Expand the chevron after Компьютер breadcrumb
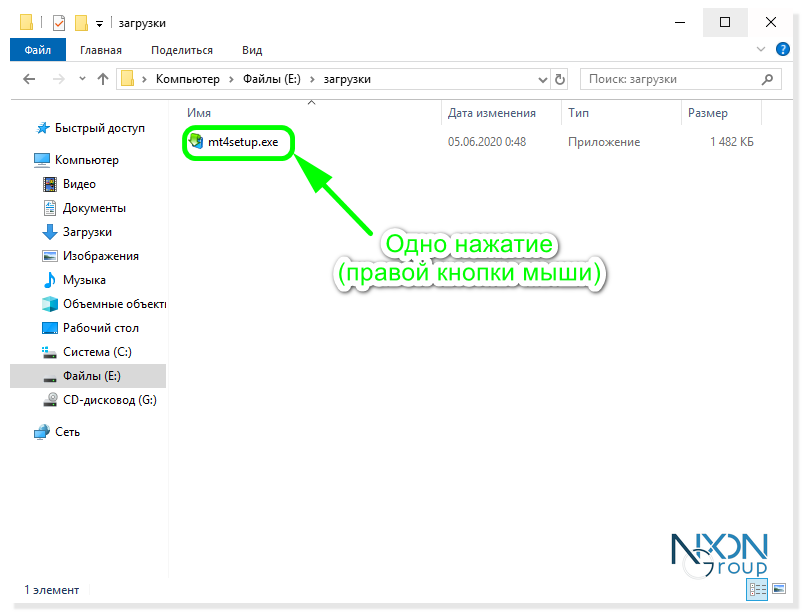 [x=231, y=79]
